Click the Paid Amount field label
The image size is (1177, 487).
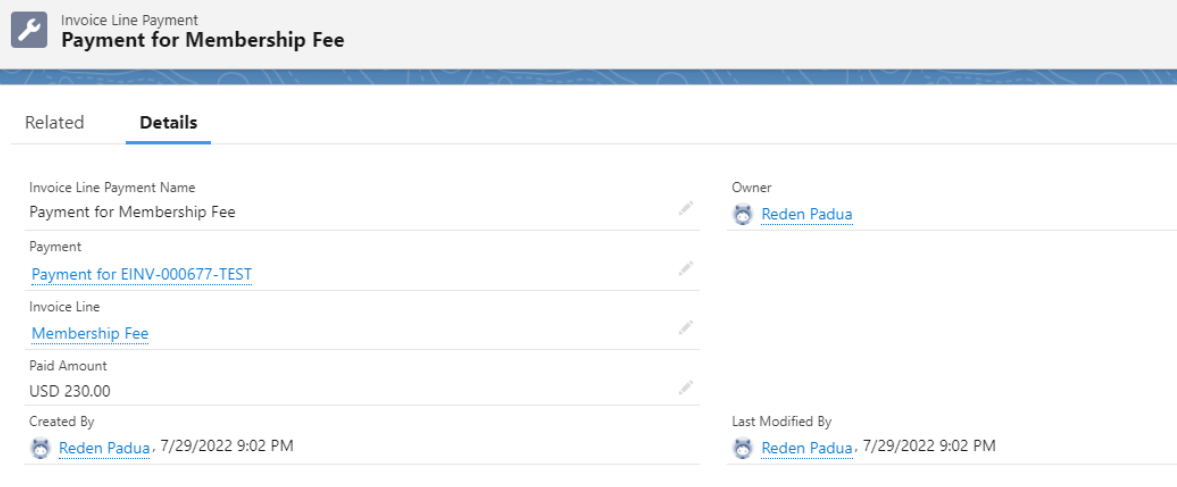[x=68, y=366]
